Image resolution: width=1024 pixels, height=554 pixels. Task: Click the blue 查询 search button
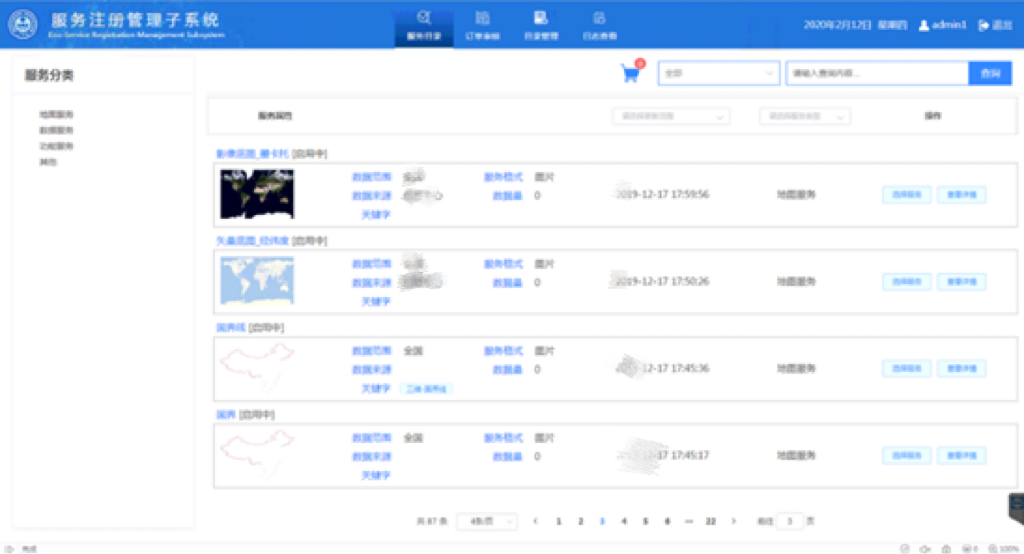(990, 73)
